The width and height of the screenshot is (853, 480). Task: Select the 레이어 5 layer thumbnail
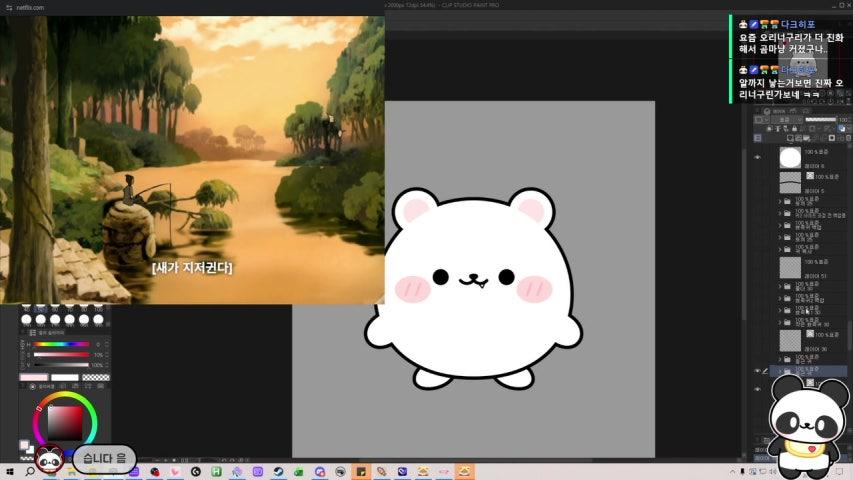[790, 183]
